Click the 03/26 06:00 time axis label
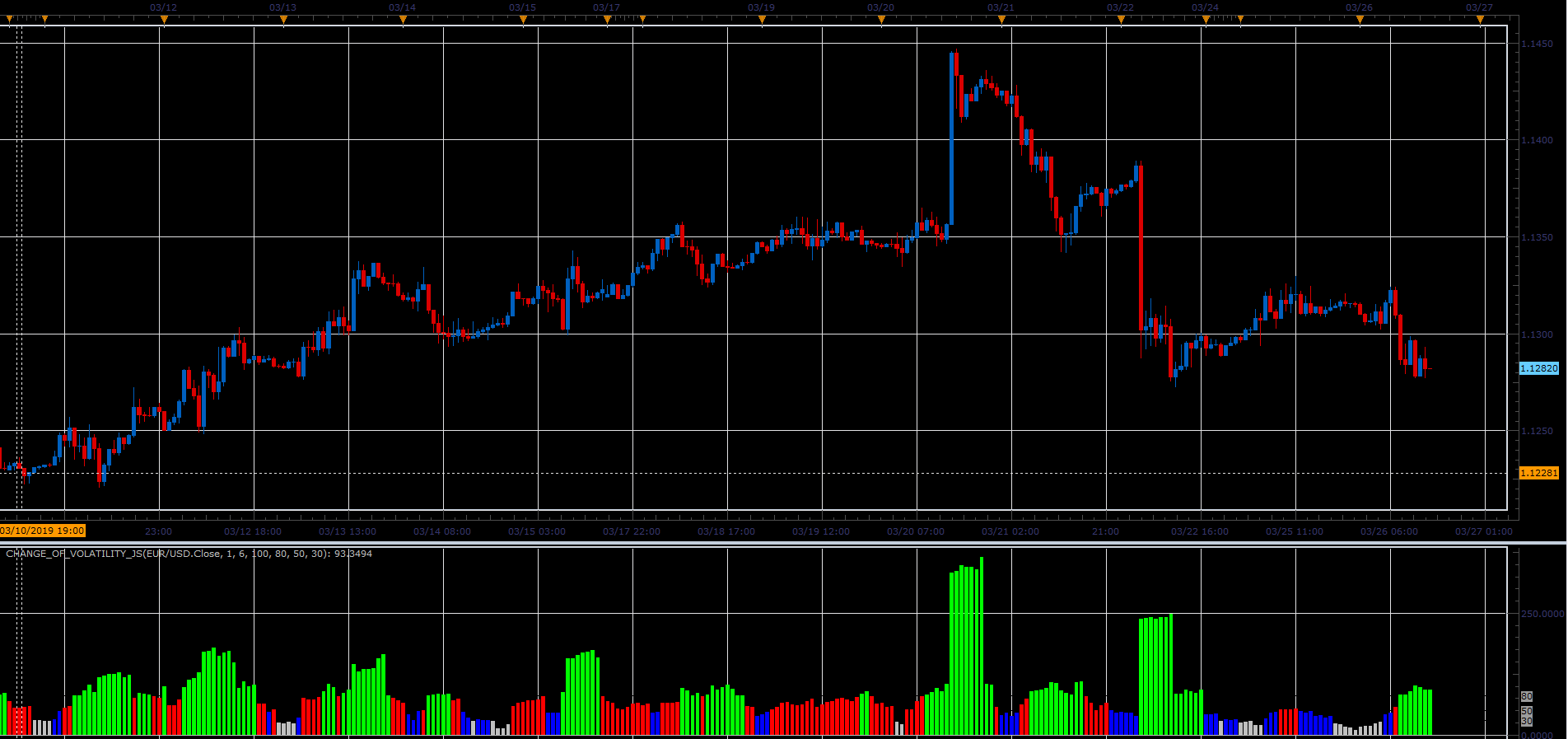Image resolution: width=1568 pixels, height=739 pixels. [x=1389, y=531]
